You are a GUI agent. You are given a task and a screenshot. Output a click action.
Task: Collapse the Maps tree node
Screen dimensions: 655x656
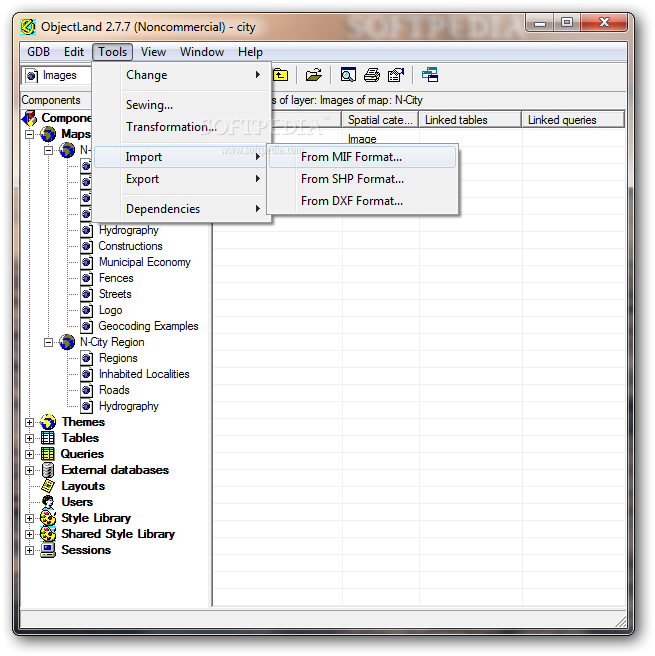(30, 134)
